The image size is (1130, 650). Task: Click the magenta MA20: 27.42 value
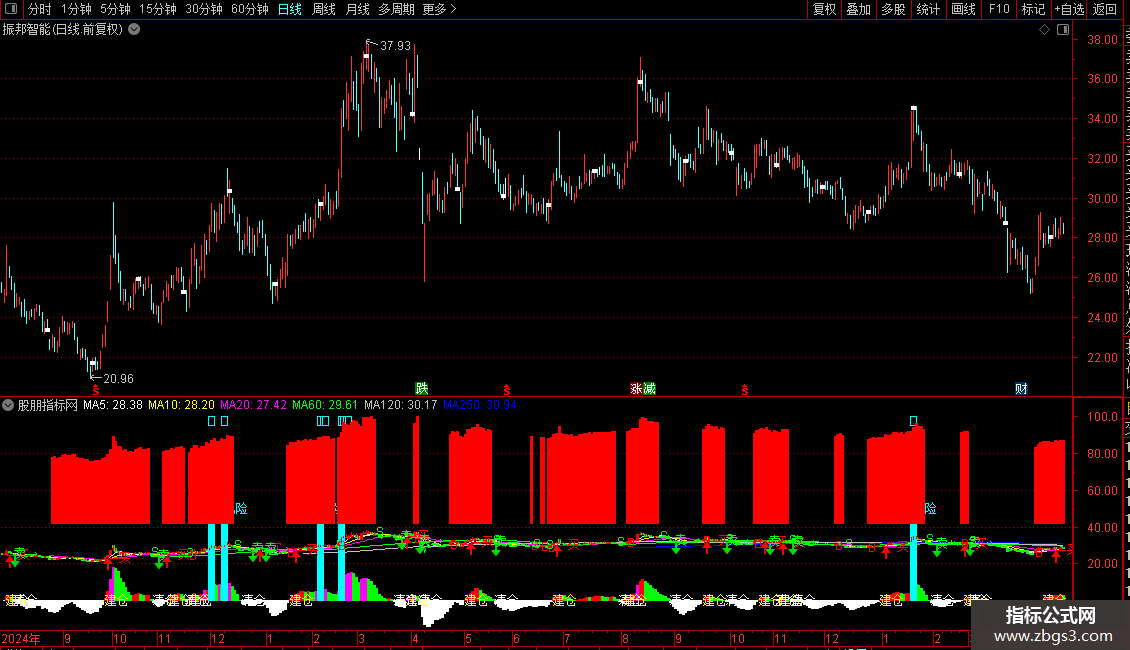(254, 405)
